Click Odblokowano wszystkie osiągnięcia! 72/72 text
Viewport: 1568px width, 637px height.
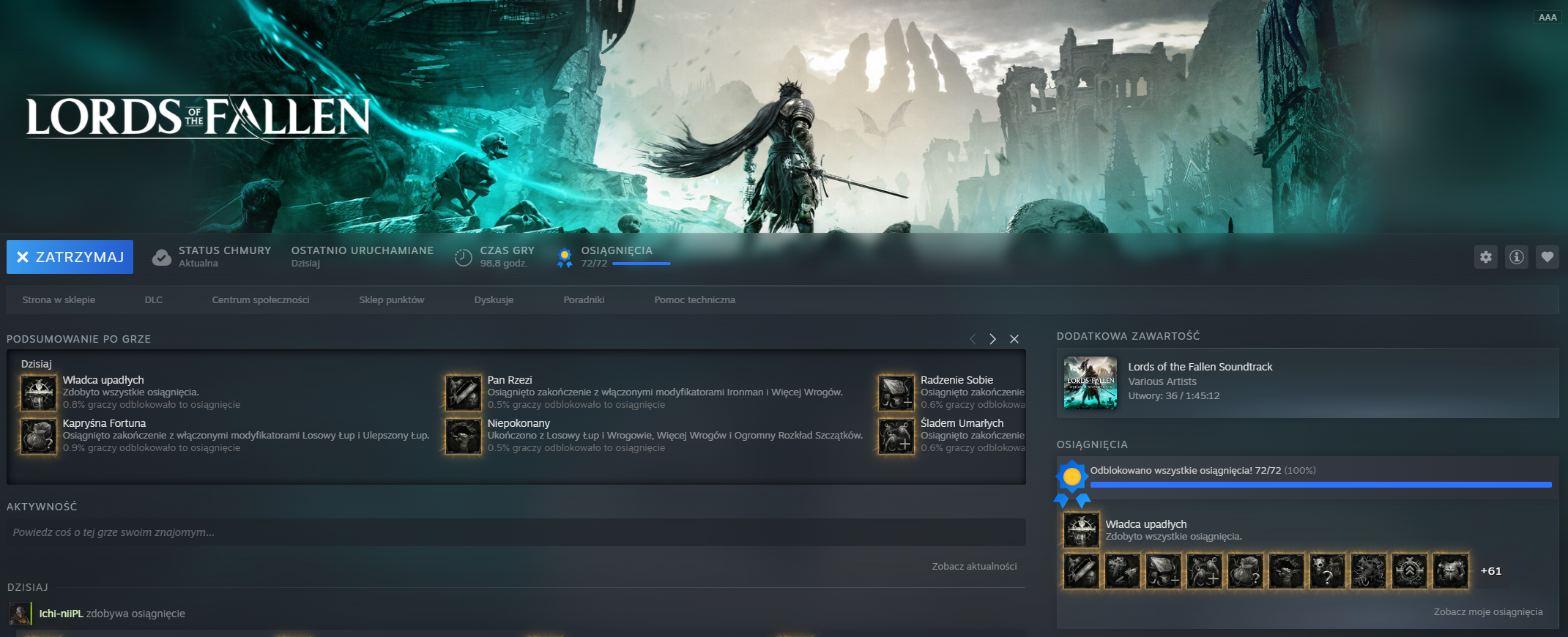click(x=1186, y=471)
